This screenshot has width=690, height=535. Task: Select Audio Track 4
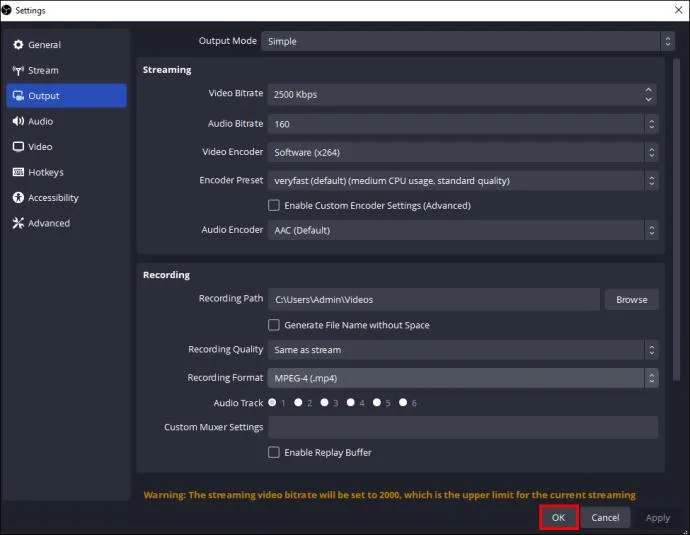pos(351,403)
